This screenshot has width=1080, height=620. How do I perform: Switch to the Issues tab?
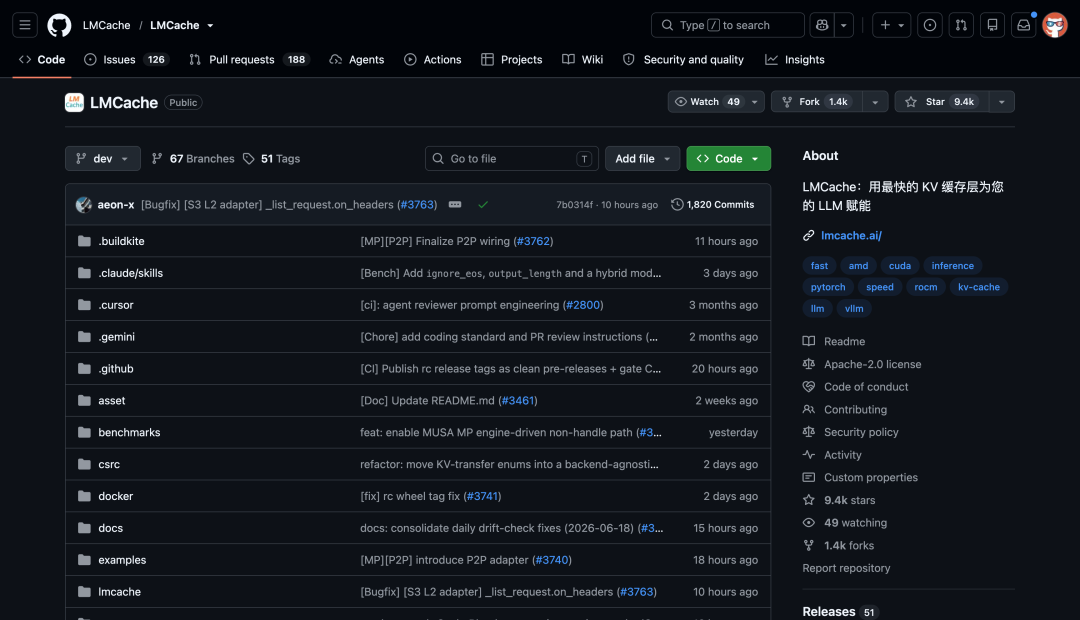tap(125, 60)
